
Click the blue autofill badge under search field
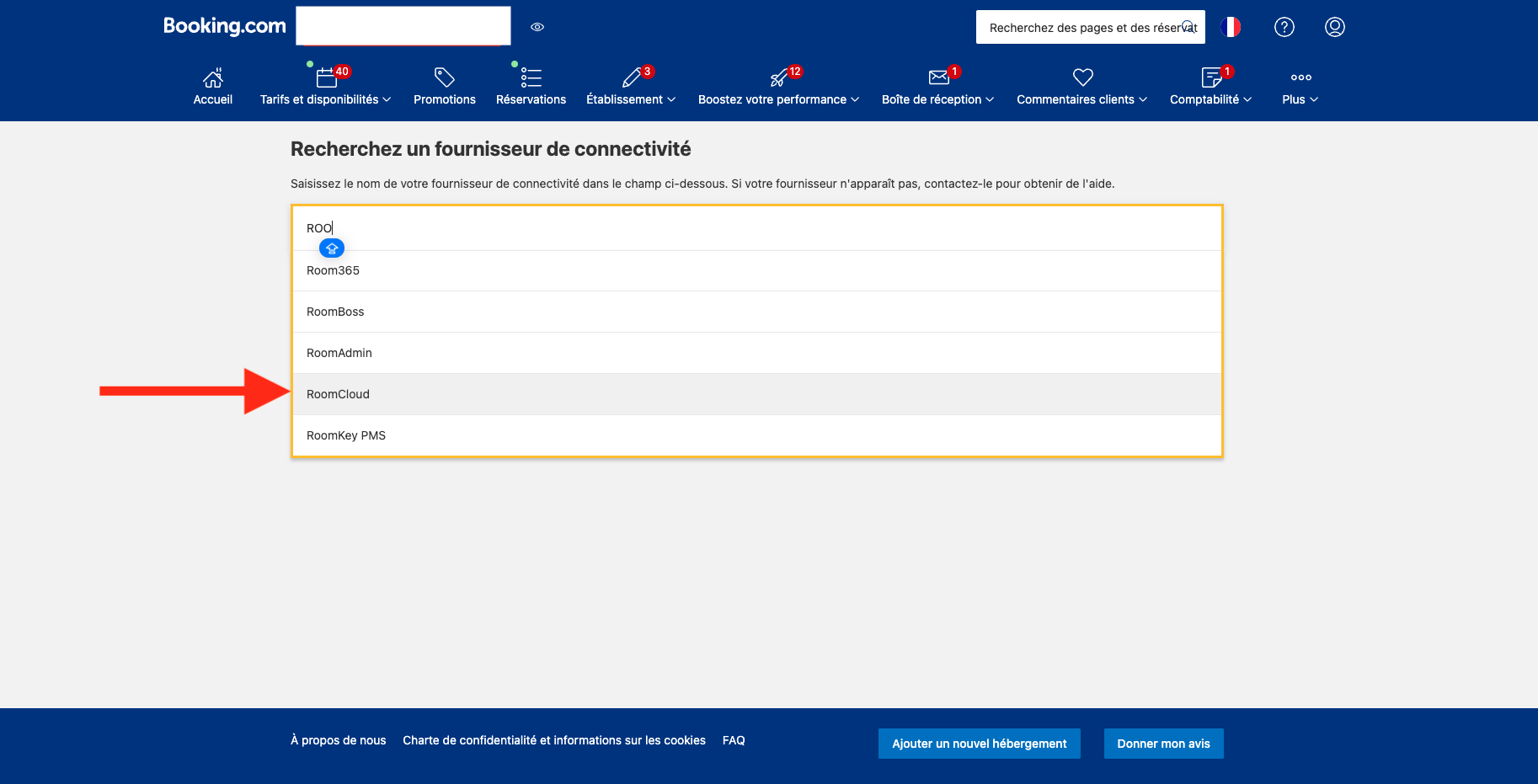click(x=332, y=248)
